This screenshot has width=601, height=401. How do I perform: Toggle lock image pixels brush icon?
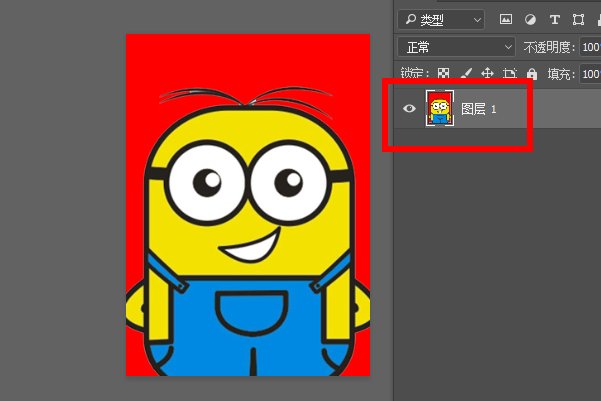click(466, 73)
